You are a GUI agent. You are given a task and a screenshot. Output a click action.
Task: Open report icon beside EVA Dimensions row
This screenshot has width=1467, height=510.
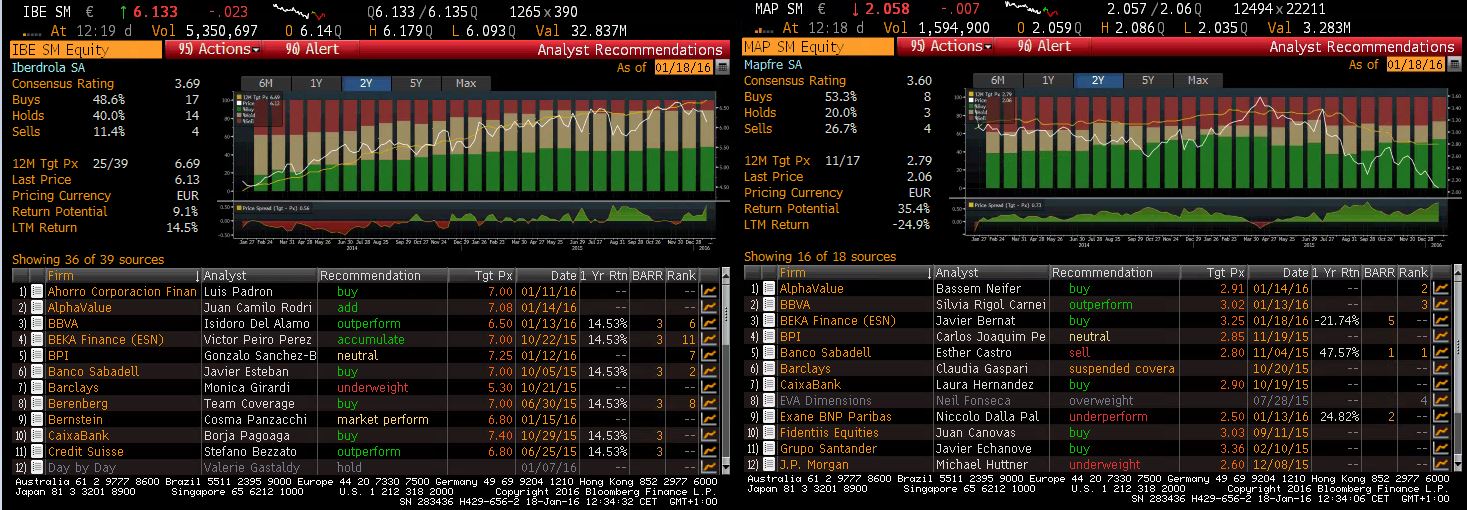[x=769, y=401]
